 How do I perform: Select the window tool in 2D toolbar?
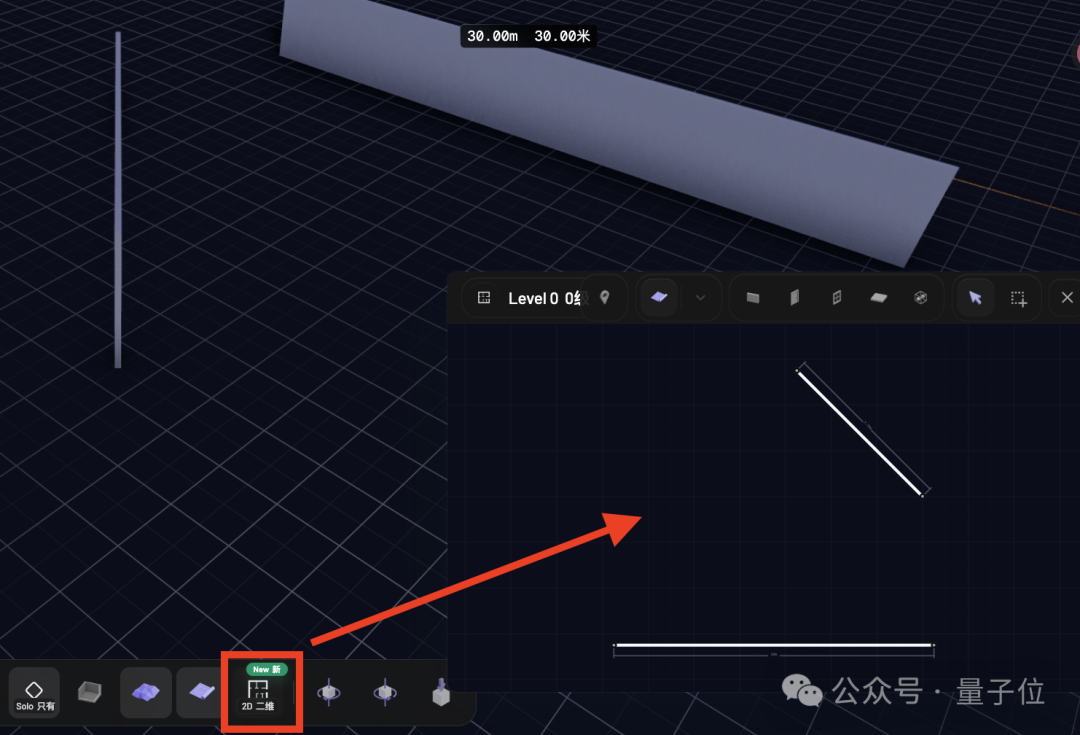click(837, 298)
